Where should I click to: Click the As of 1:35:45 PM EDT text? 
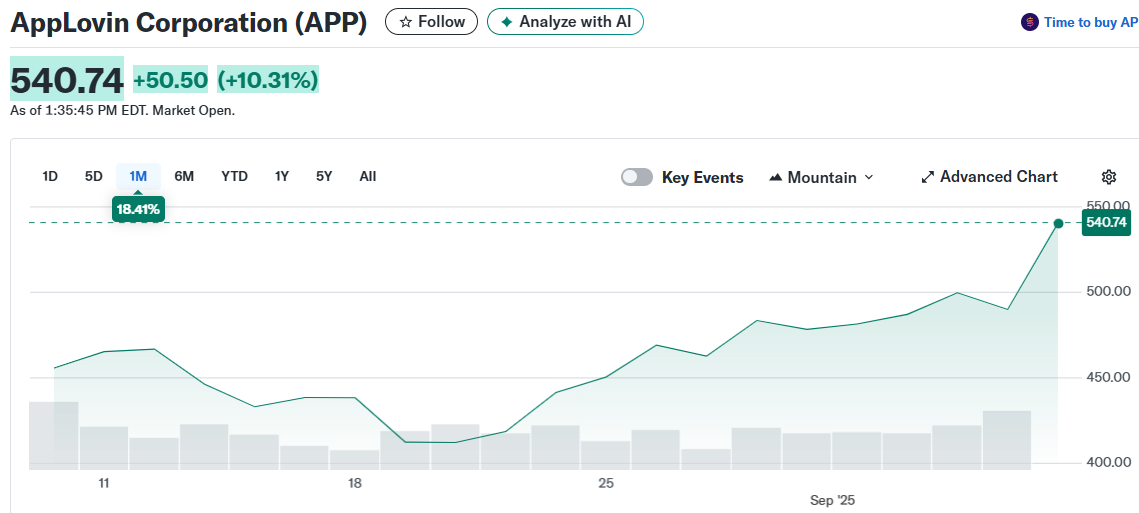point(123,111)
